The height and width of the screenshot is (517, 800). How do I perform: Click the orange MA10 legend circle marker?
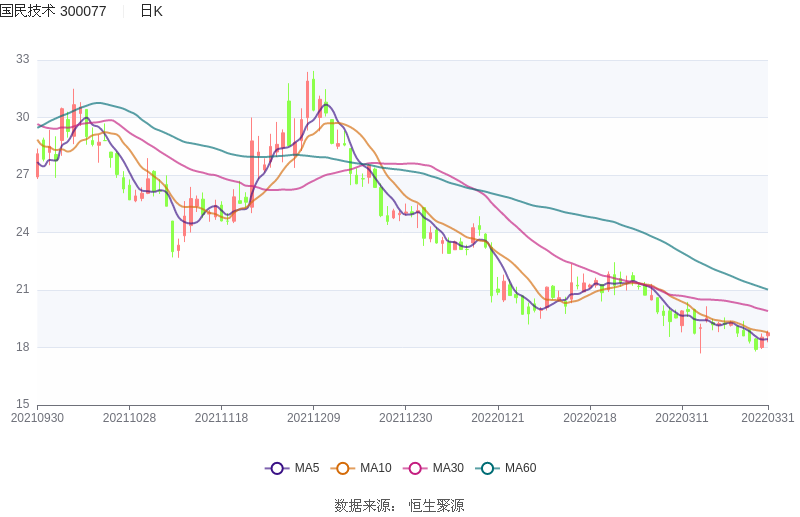[x=344, y=468]
